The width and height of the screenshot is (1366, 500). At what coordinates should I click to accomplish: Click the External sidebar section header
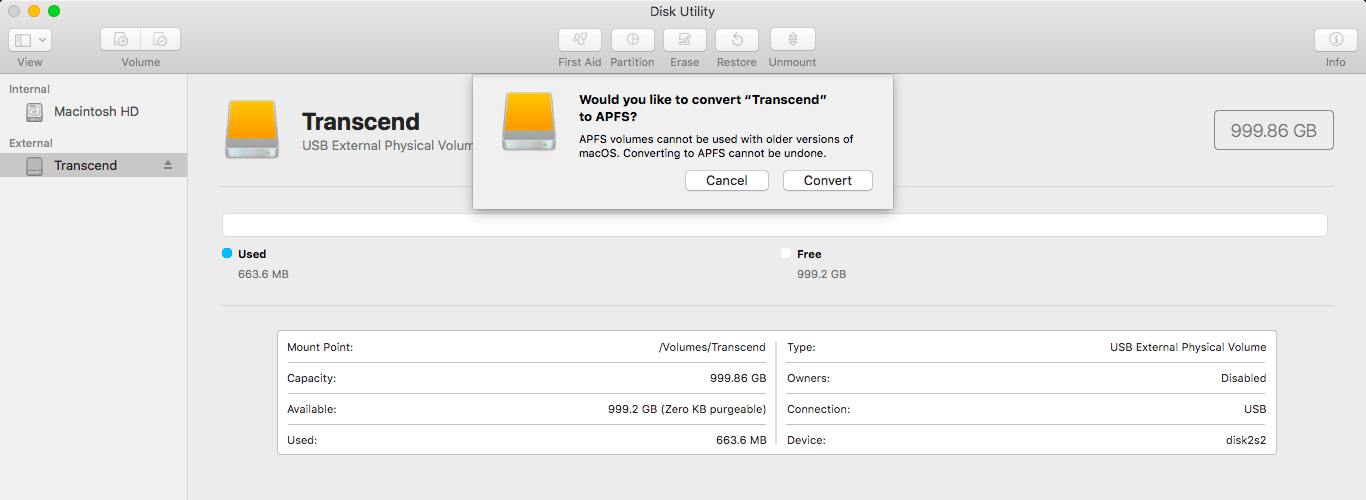[31, 143]
